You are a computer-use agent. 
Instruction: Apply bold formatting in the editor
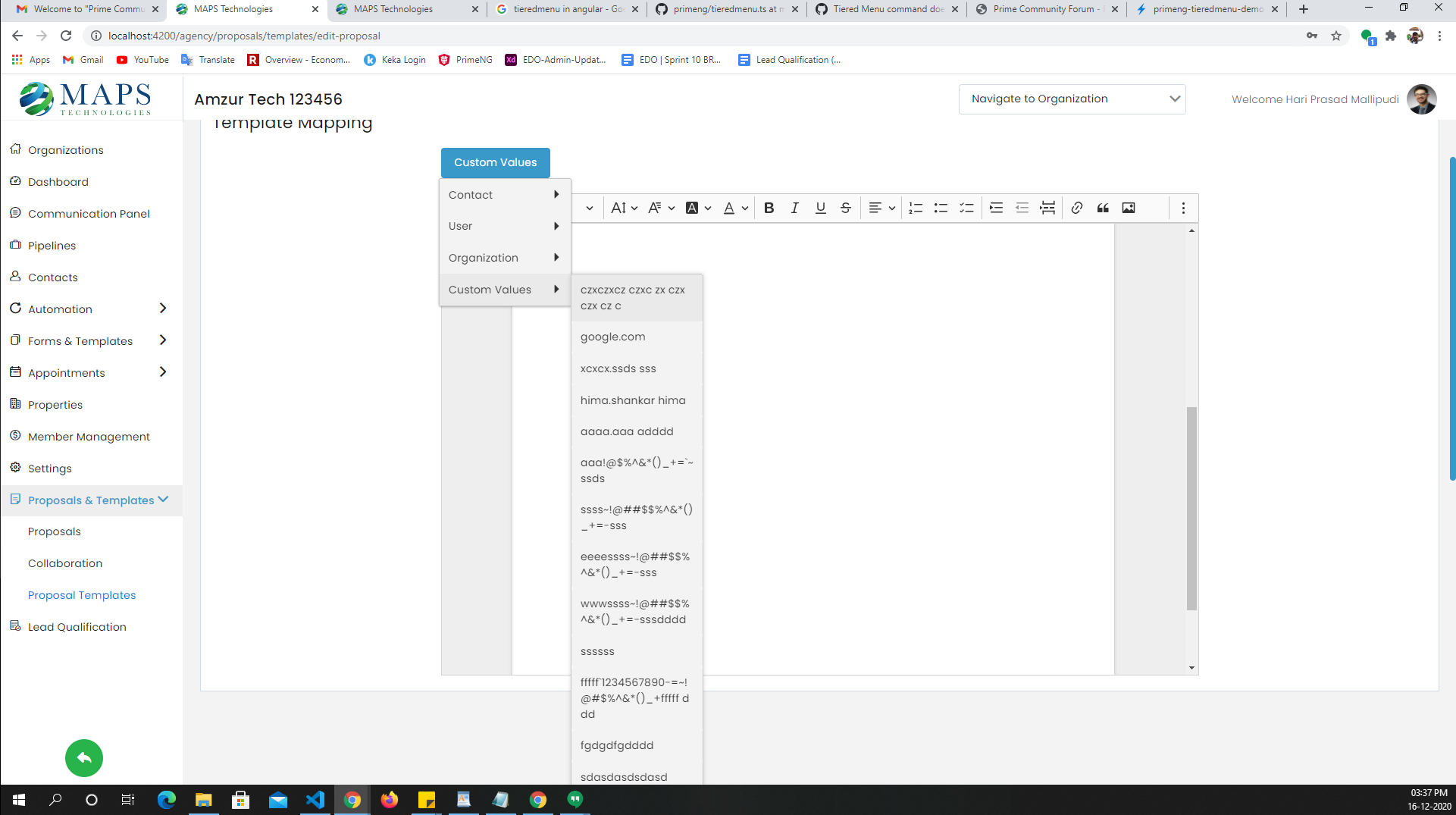pyautogui.click(x=769, y=208)
